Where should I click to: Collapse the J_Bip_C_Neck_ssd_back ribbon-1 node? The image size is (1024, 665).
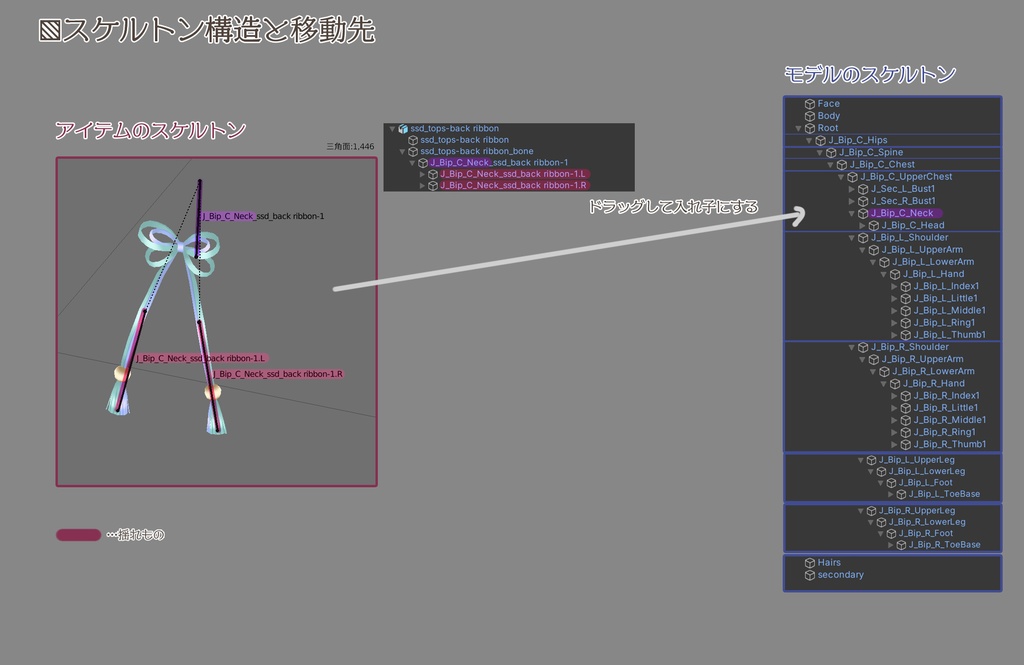click(x=413, y=163)
